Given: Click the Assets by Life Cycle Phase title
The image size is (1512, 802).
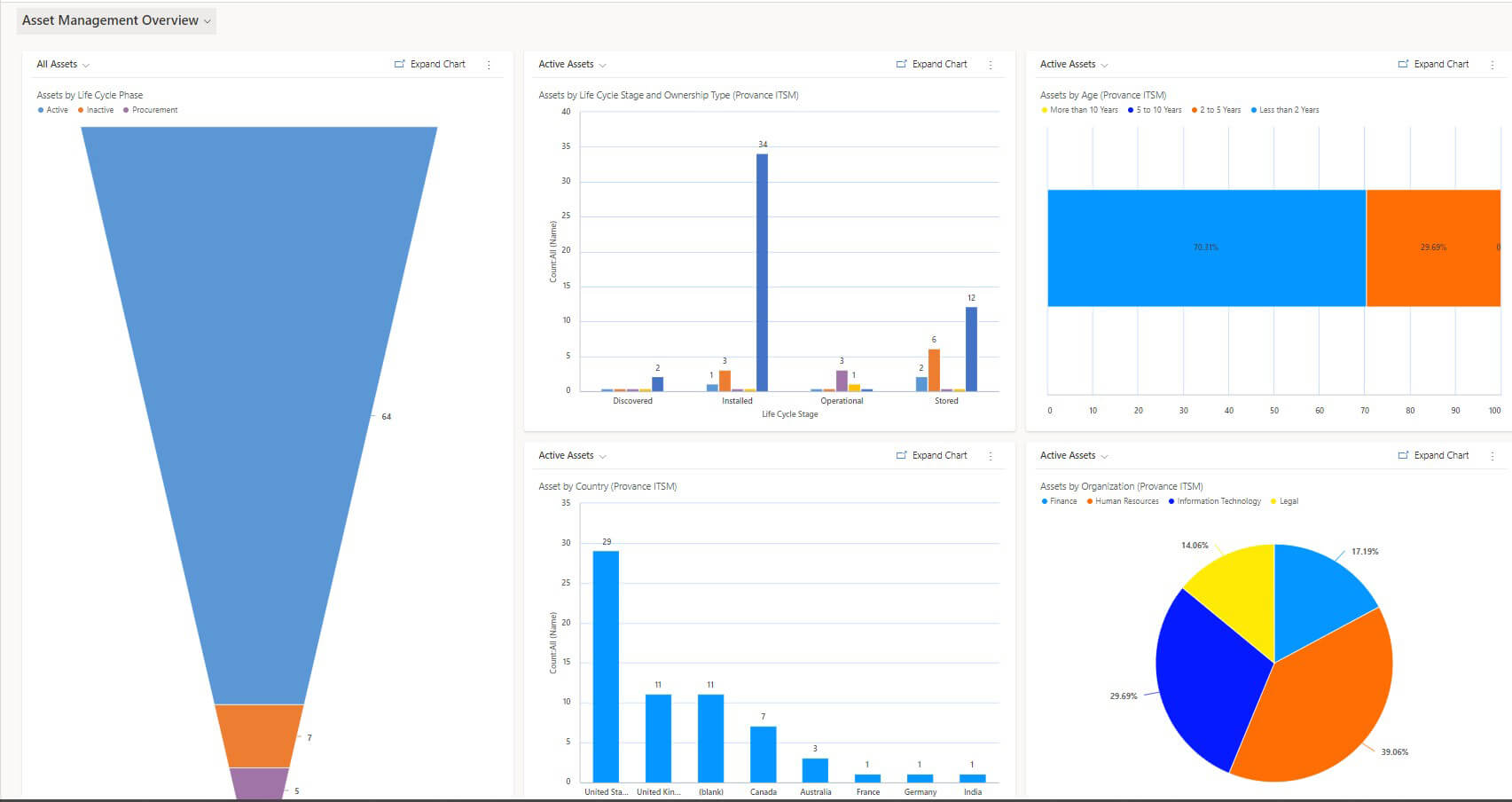Looking at the screenshot, I should 90,95.
